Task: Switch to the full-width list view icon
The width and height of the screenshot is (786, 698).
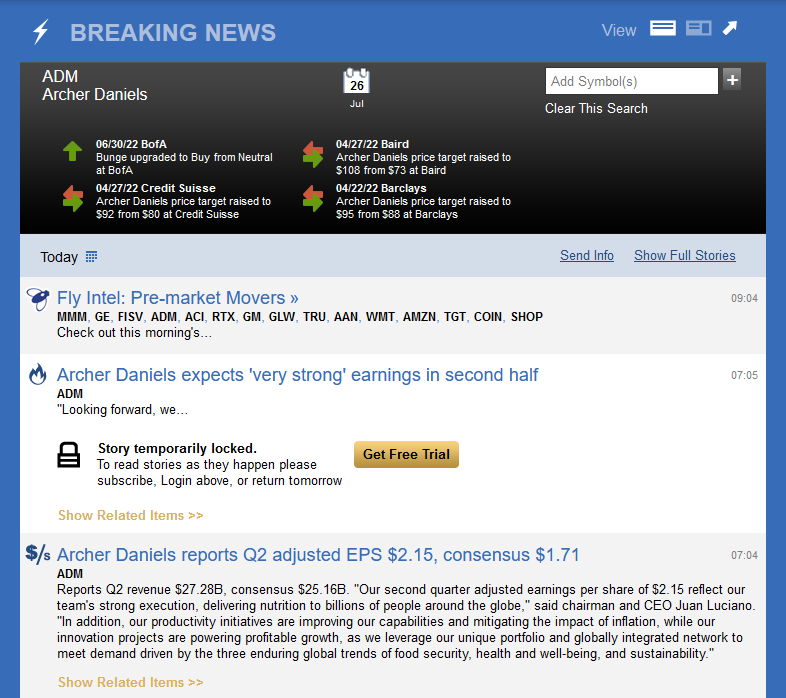Action: (663, 28)
